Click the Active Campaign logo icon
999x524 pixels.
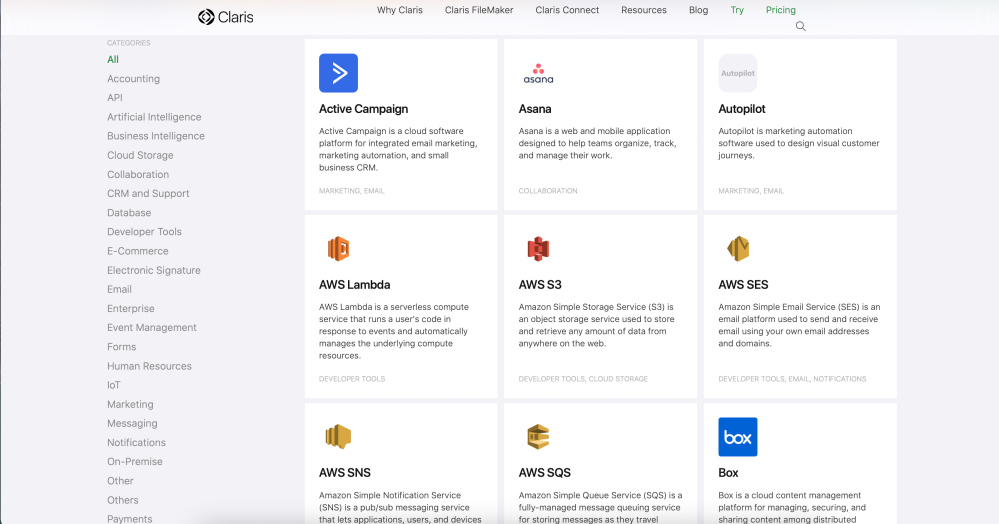pyautogui.click(x=338, y=73)
